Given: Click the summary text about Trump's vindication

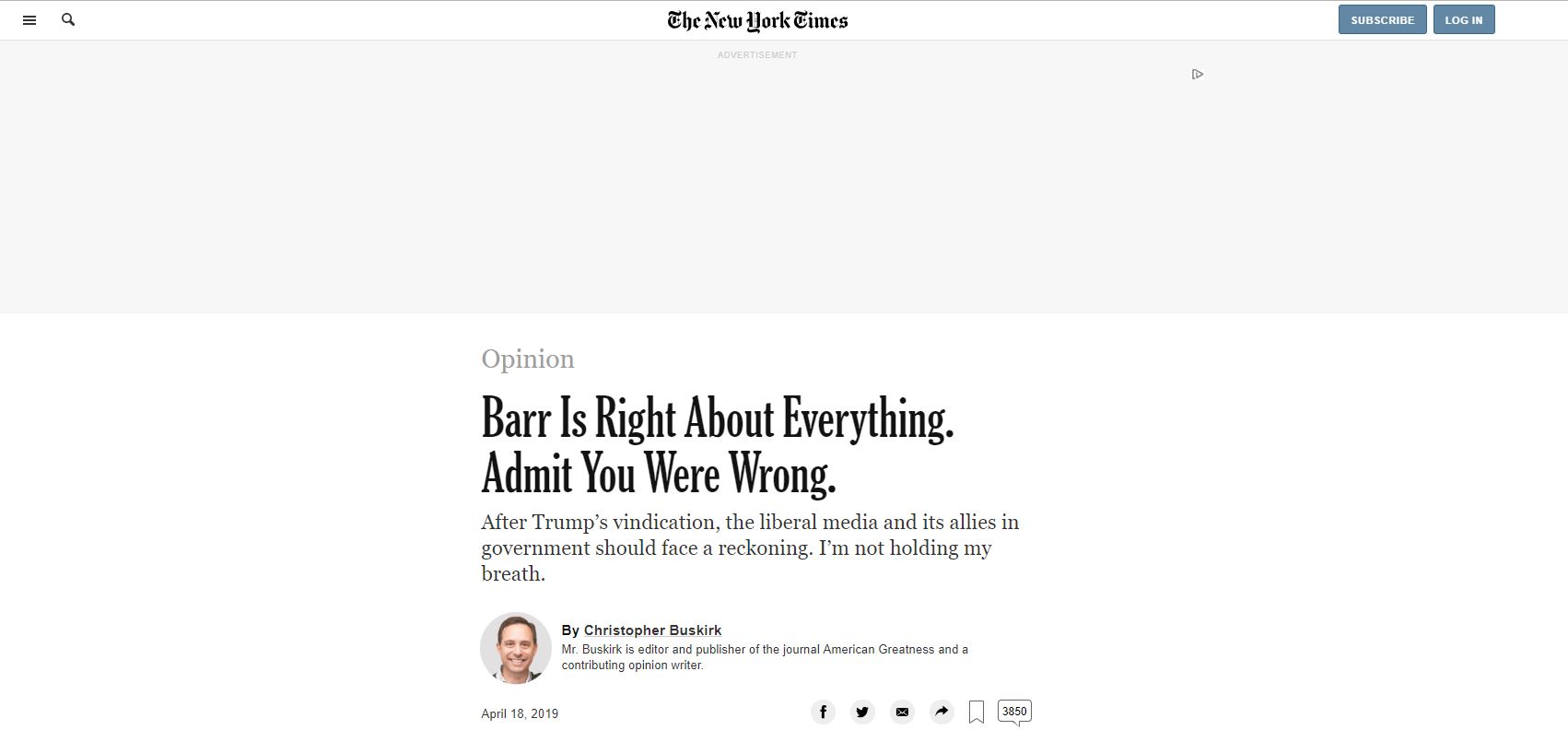Looking at the screenshot, I should pos(750,548).
